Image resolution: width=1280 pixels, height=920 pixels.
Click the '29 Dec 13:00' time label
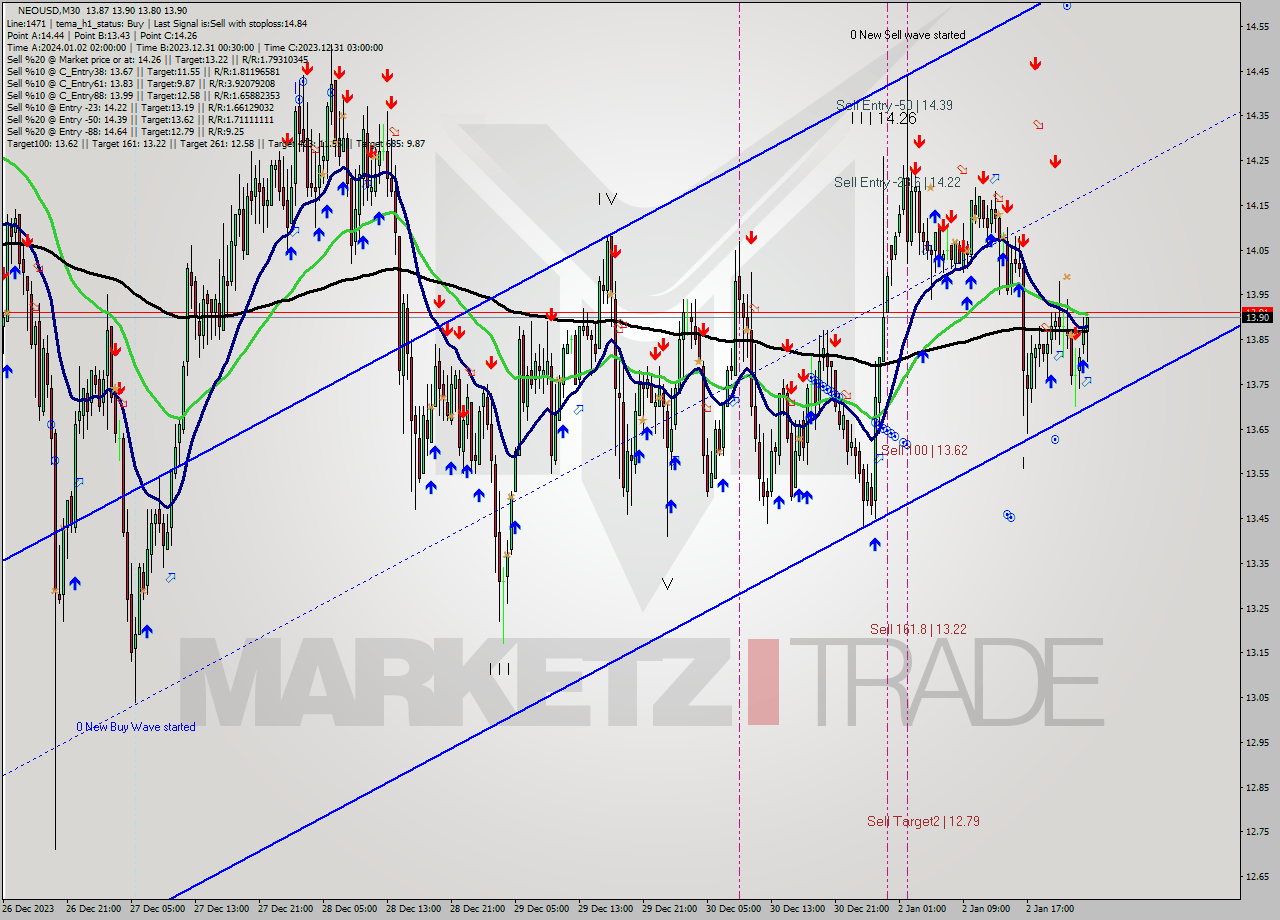point(606,909)
